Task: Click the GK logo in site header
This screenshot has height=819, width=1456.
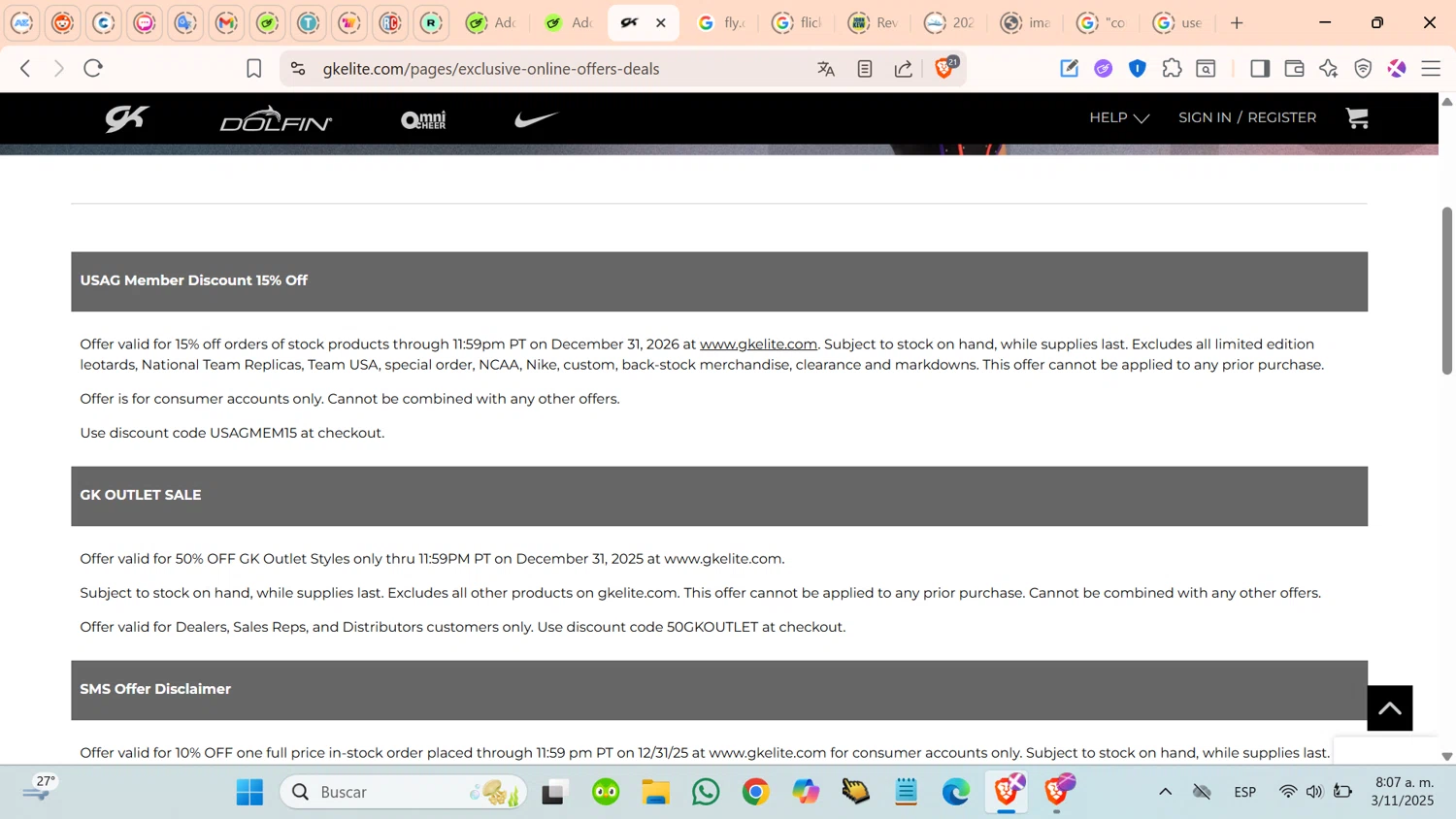Action: coord(127,118)
